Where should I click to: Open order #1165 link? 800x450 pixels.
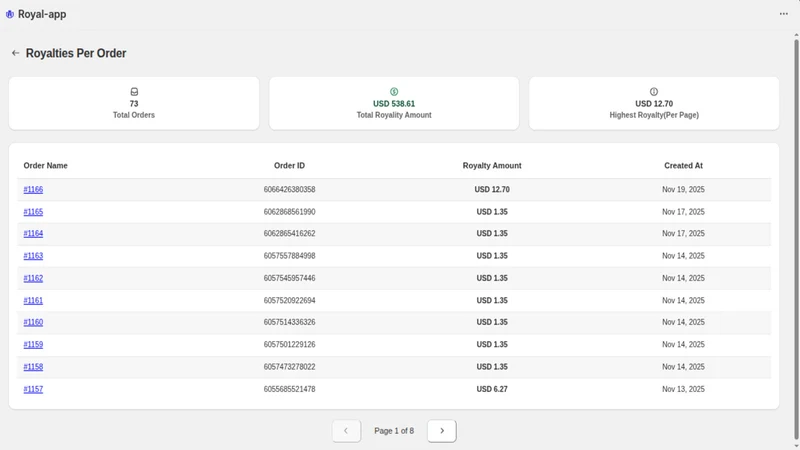pos(33,212)
